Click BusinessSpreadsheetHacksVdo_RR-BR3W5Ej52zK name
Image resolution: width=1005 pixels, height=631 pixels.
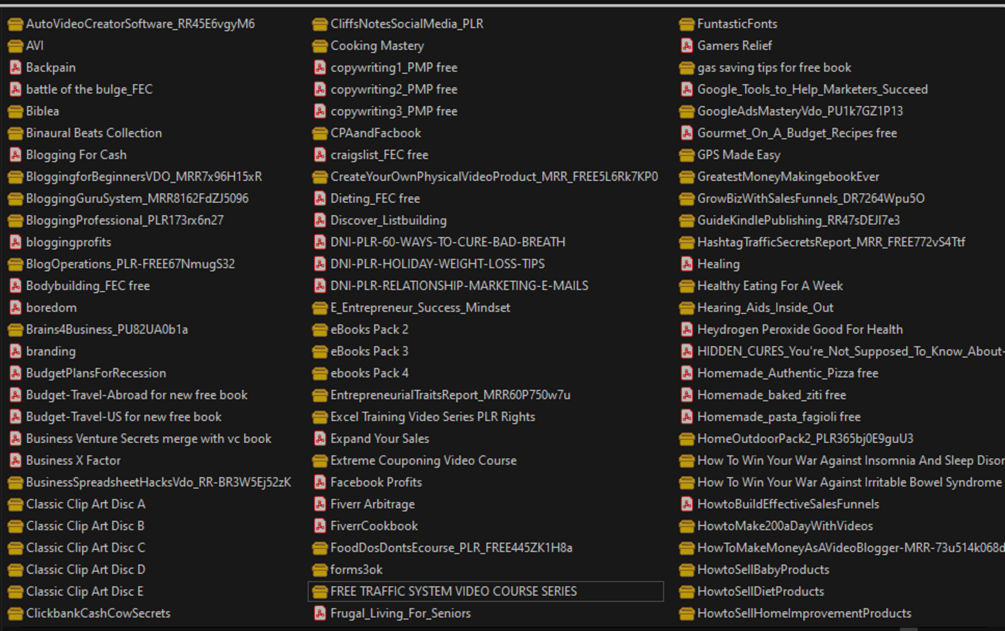tap(159, 482)
